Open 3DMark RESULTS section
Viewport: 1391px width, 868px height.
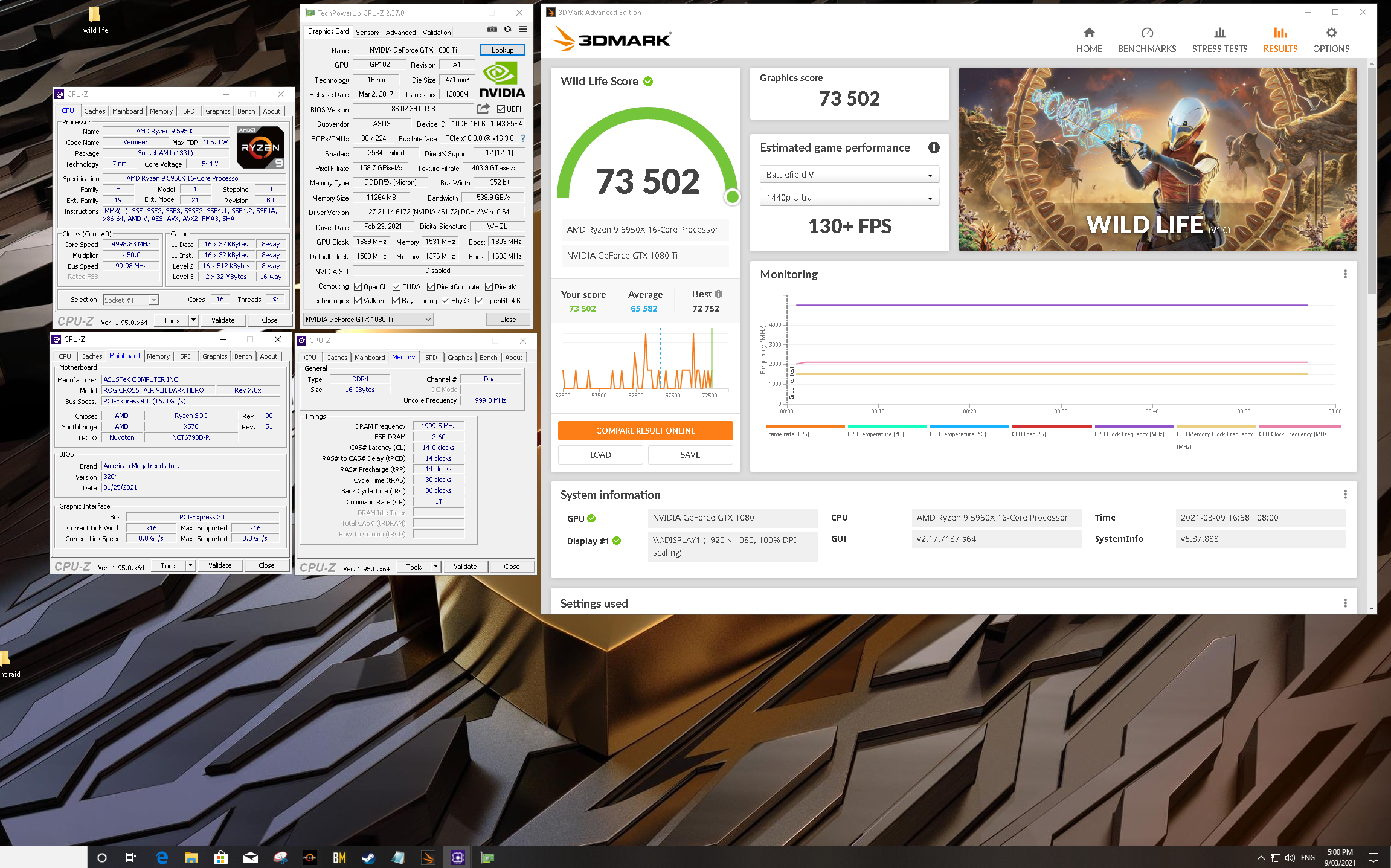point(1280,40)
